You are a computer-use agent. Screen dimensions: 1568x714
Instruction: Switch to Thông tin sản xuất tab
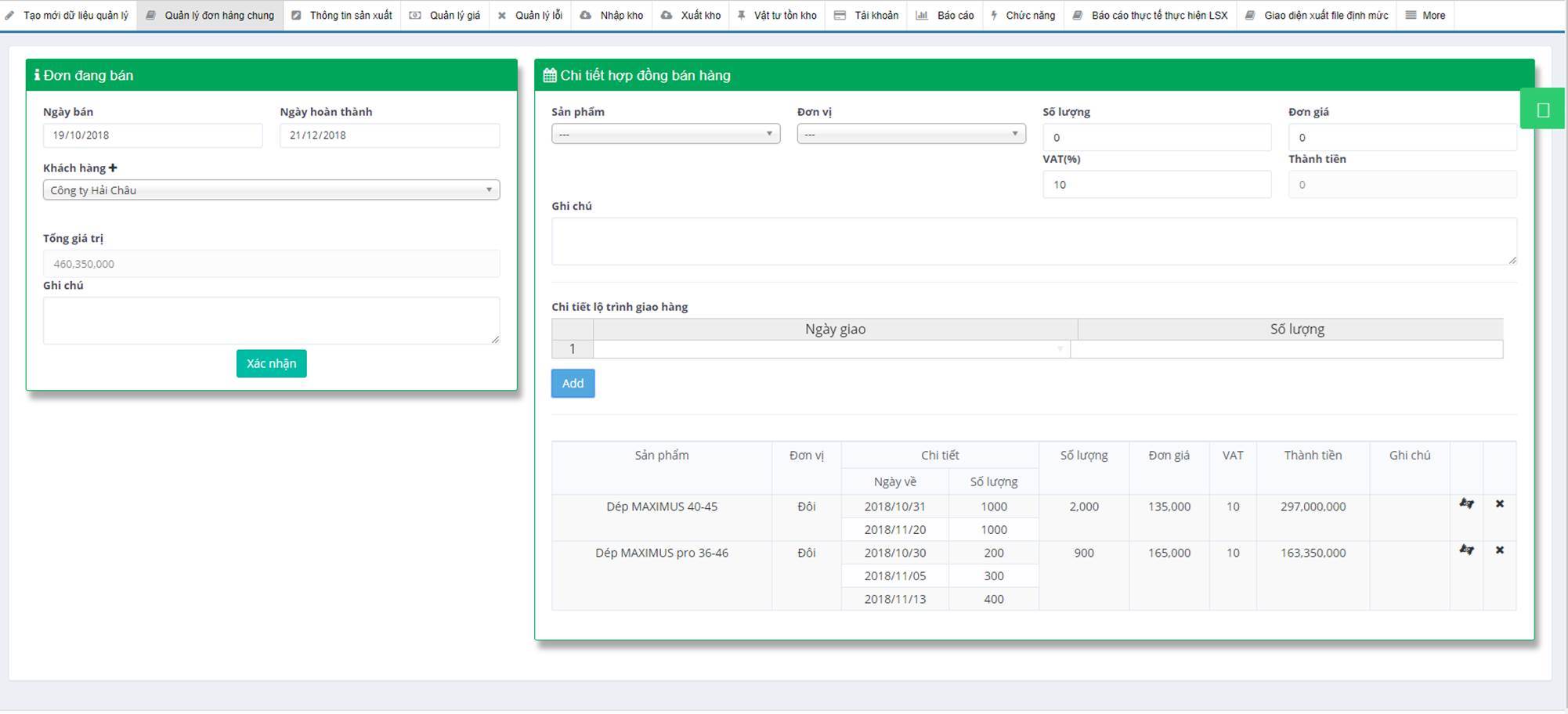click(x=342, y=15)
